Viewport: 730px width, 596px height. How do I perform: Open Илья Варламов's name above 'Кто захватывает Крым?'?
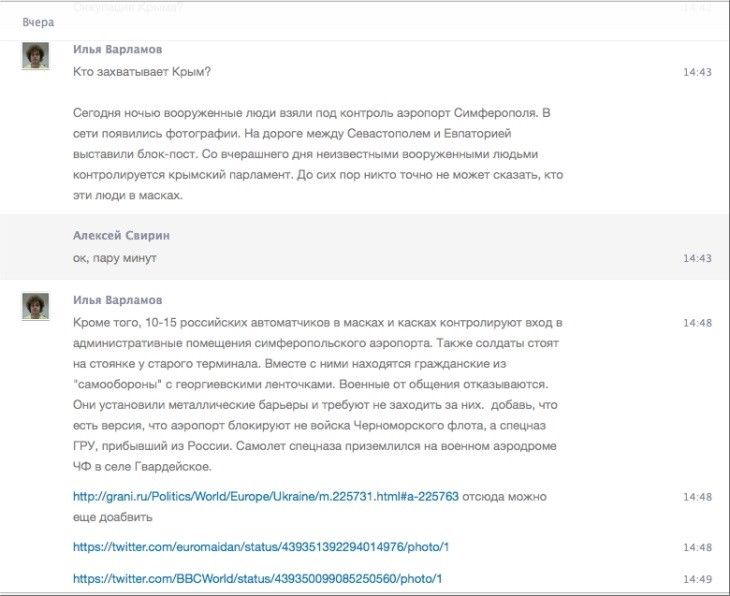(x=117, y=50)
